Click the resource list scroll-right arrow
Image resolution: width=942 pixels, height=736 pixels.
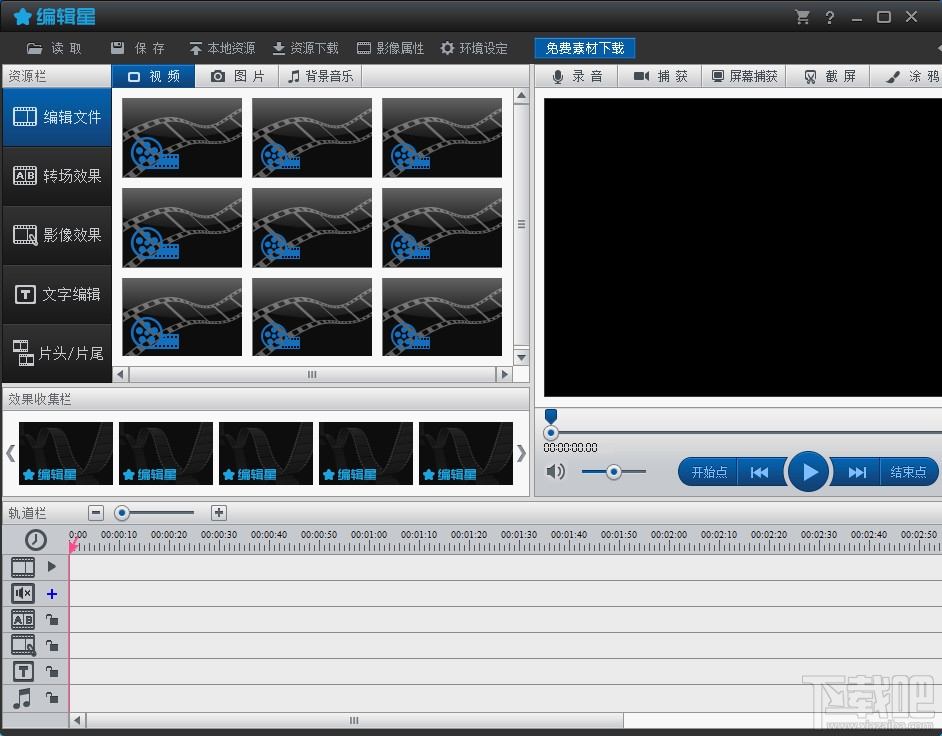(504, 374)
